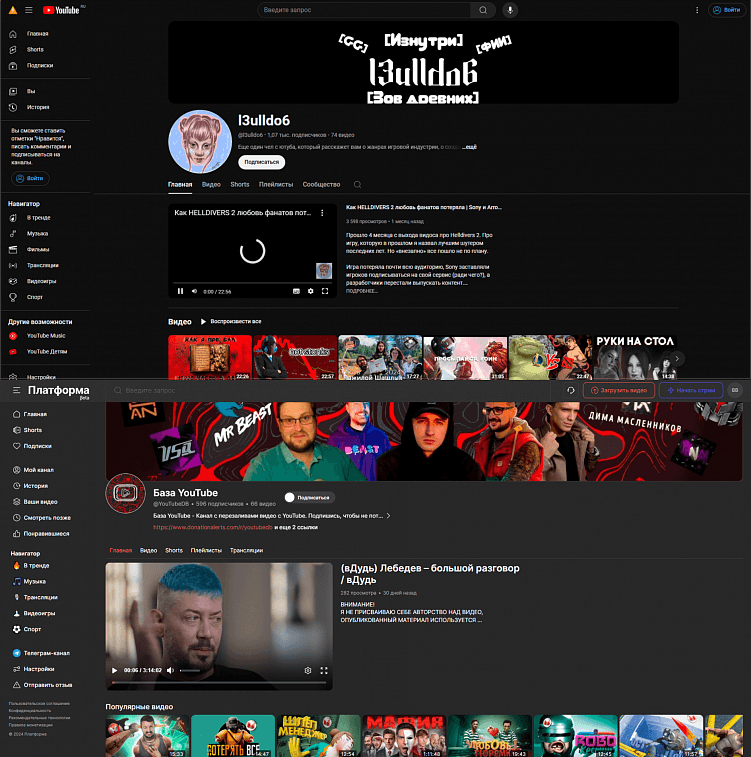Open YouTube Music in the sidebar
Screen dimensions: 751x757
coord(45,336)
